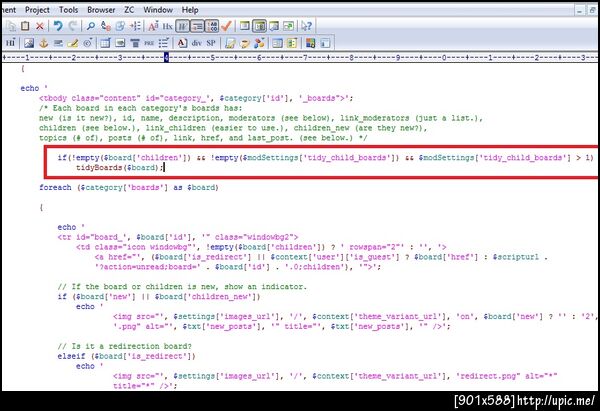Click the last HTML toolbar icon
The width and height of the screenshot is (600, 411).
(x=325, y=43)
